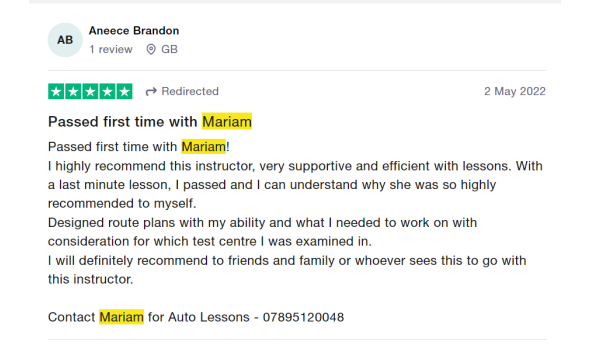Click the second green star
The height and width of the screenshot is (361, 595).
[73, 91]
